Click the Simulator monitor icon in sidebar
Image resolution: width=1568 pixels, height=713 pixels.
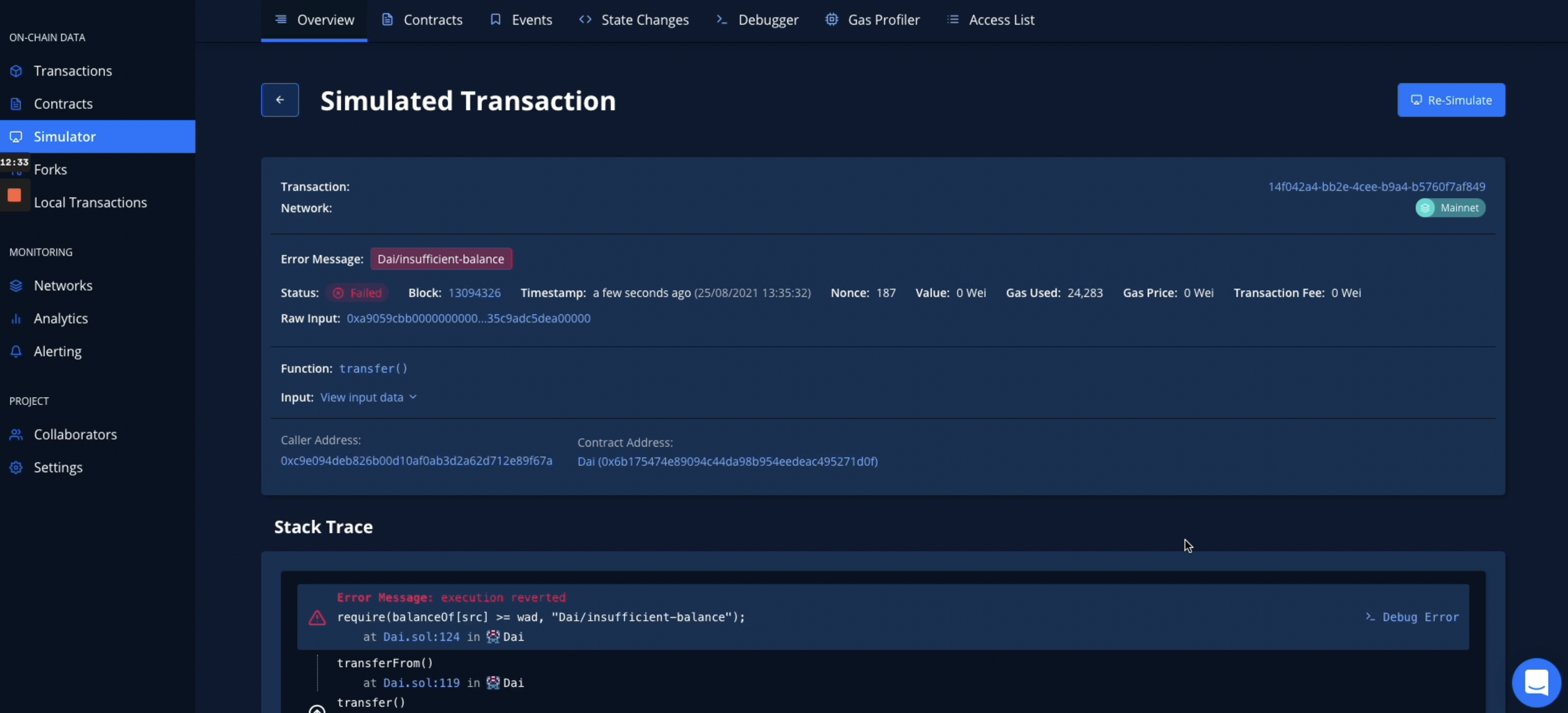click(16, 137)
